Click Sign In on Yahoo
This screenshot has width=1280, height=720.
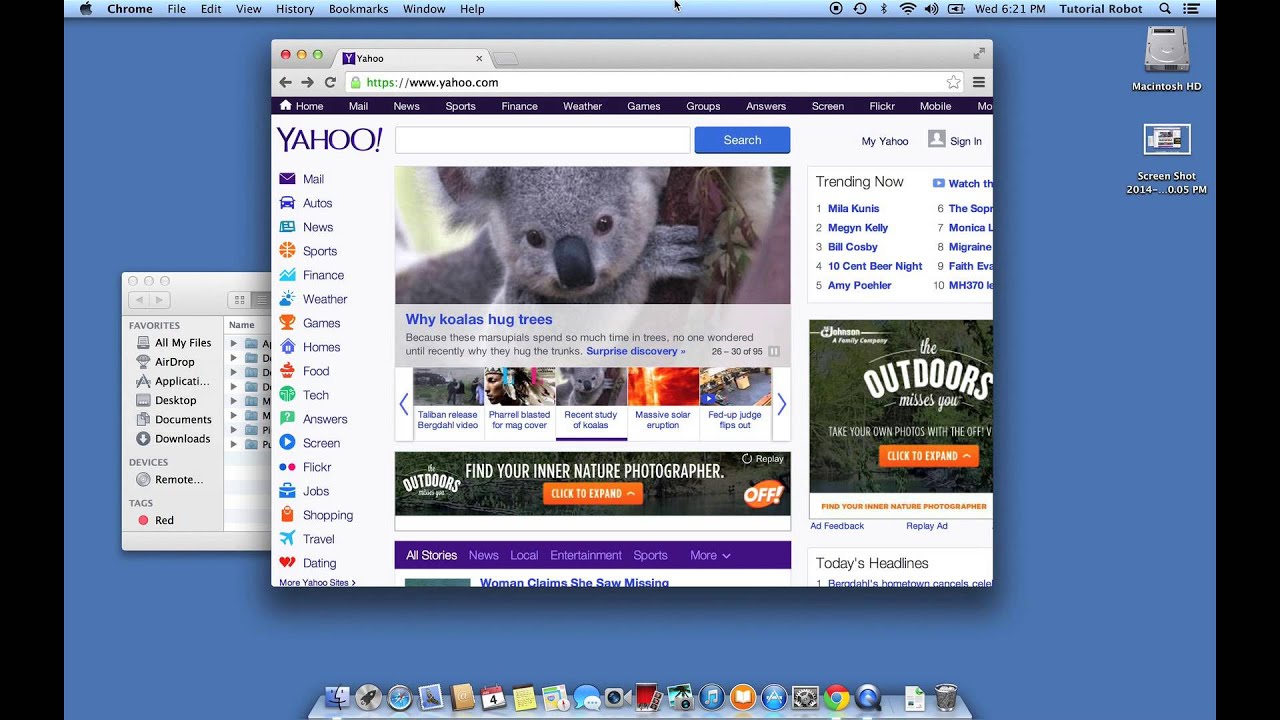pyautogui.click(x=955, y=140)
